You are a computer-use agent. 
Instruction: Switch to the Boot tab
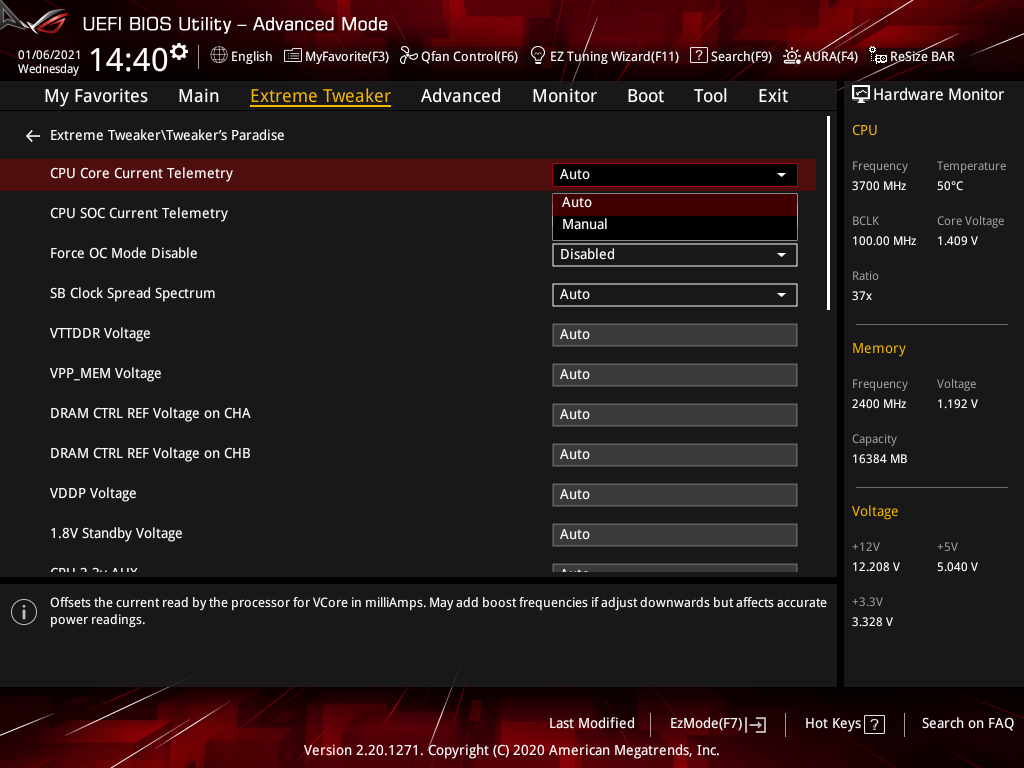645,96
